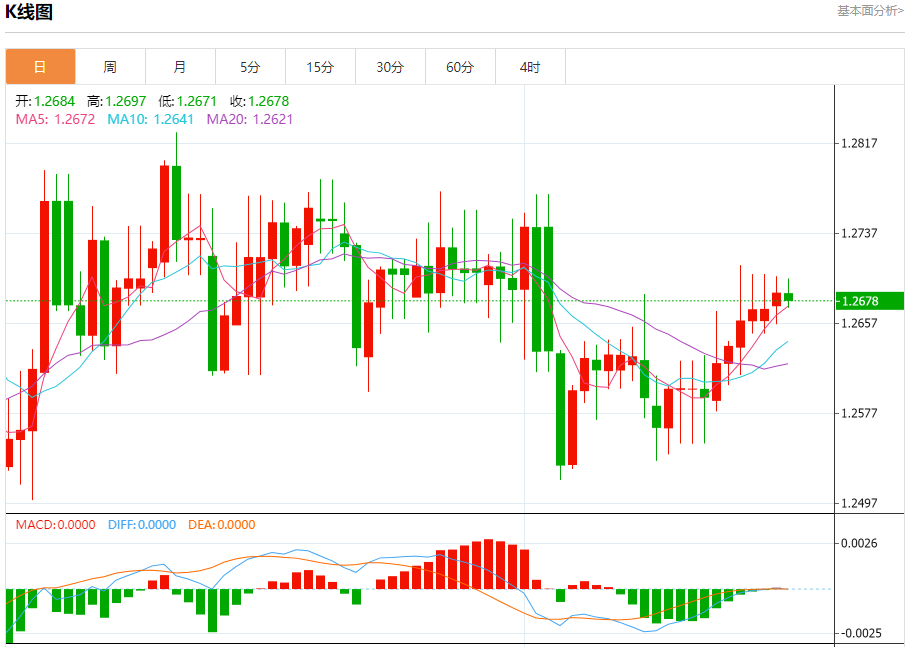913x647 pixels.
Task: Click the DIFF value label
Action: (141, 525)
